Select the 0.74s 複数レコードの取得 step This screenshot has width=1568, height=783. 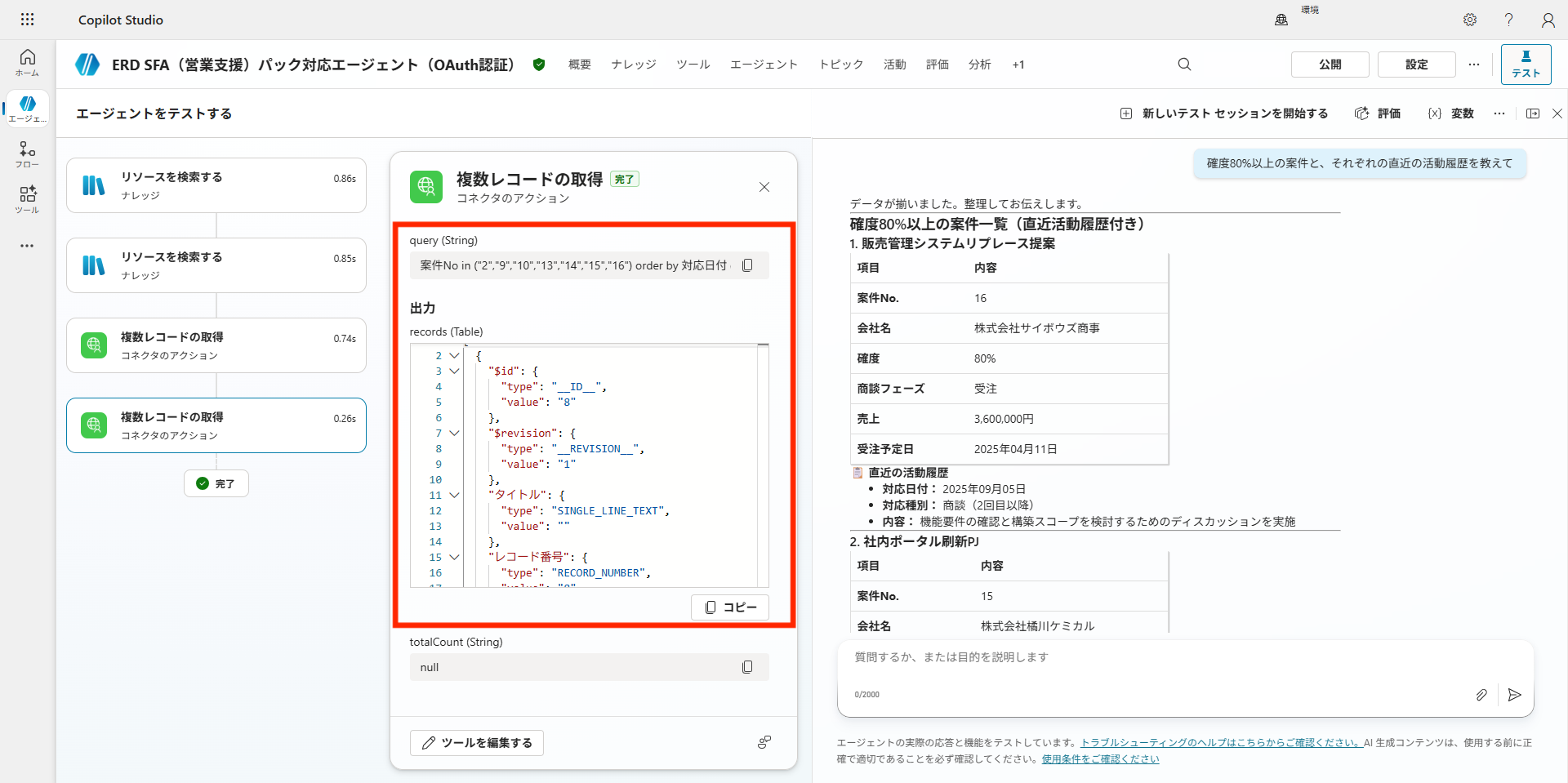pyautogui.click(x=216, y=345)
